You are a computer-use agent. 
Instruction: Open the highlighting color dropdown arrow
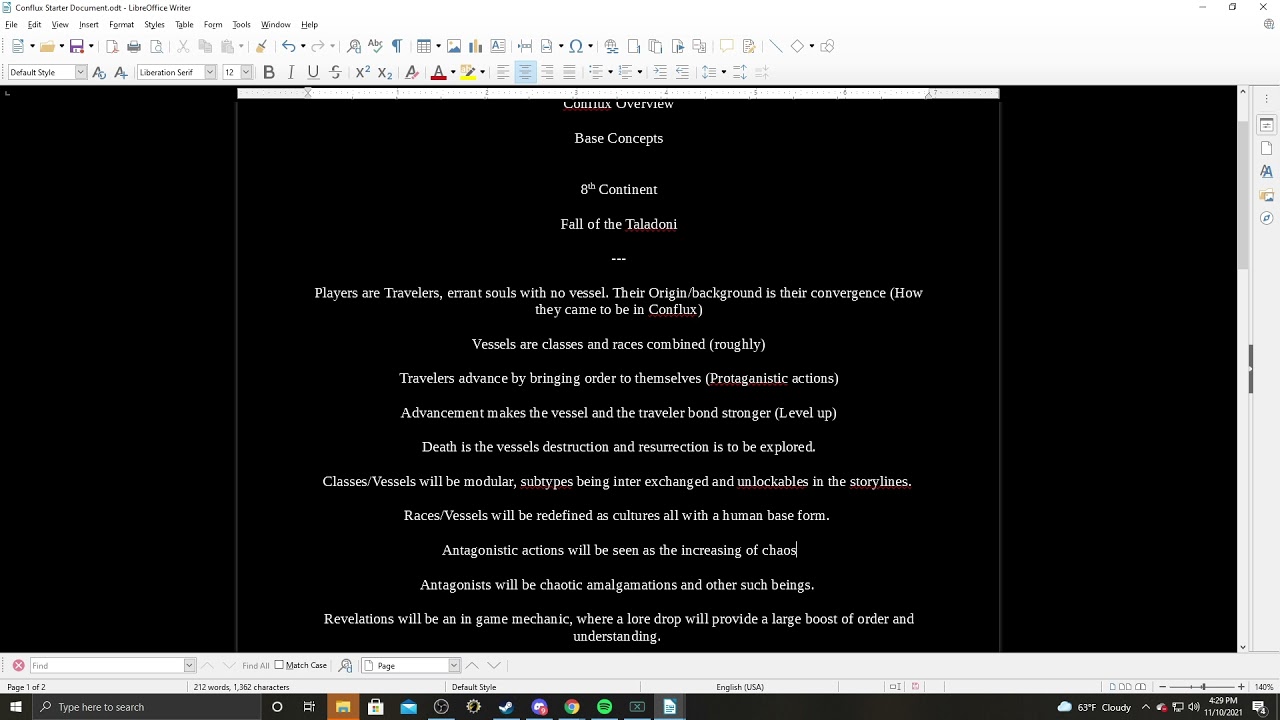point(482,72)
